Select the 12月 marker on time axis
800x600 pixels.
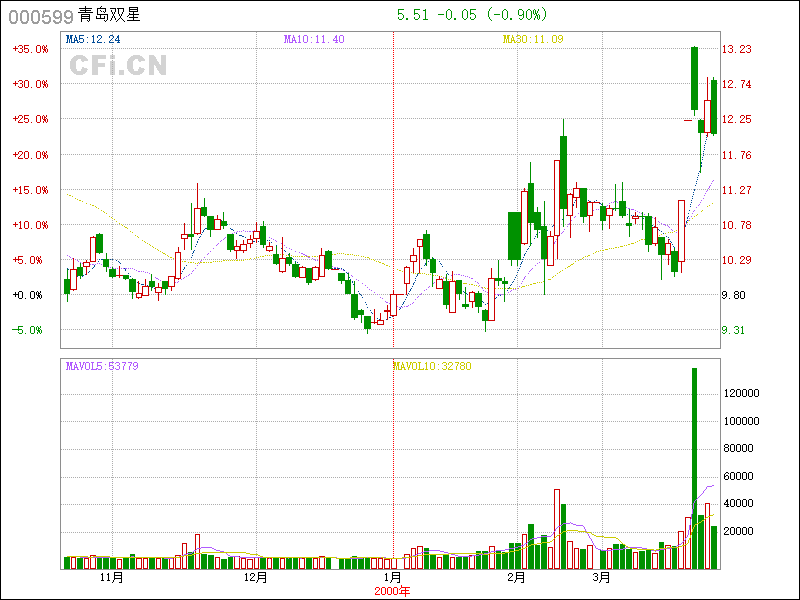tap(256, 578)
